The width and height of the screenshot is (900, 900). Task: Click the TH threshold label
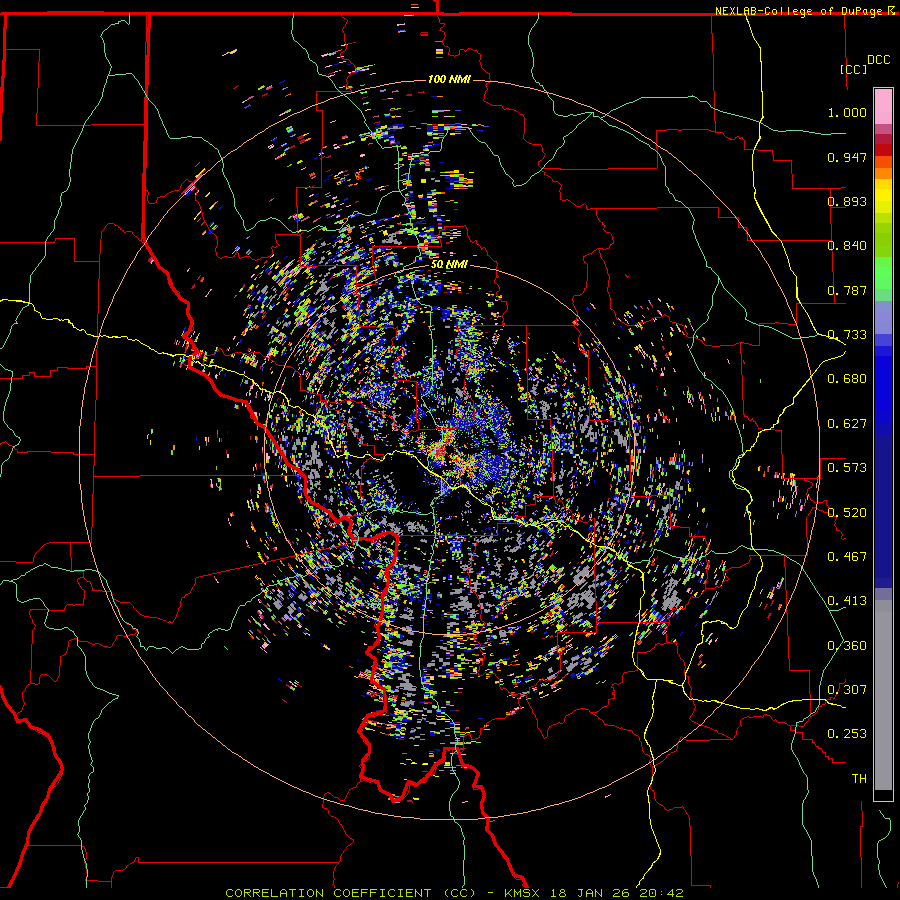859,778
